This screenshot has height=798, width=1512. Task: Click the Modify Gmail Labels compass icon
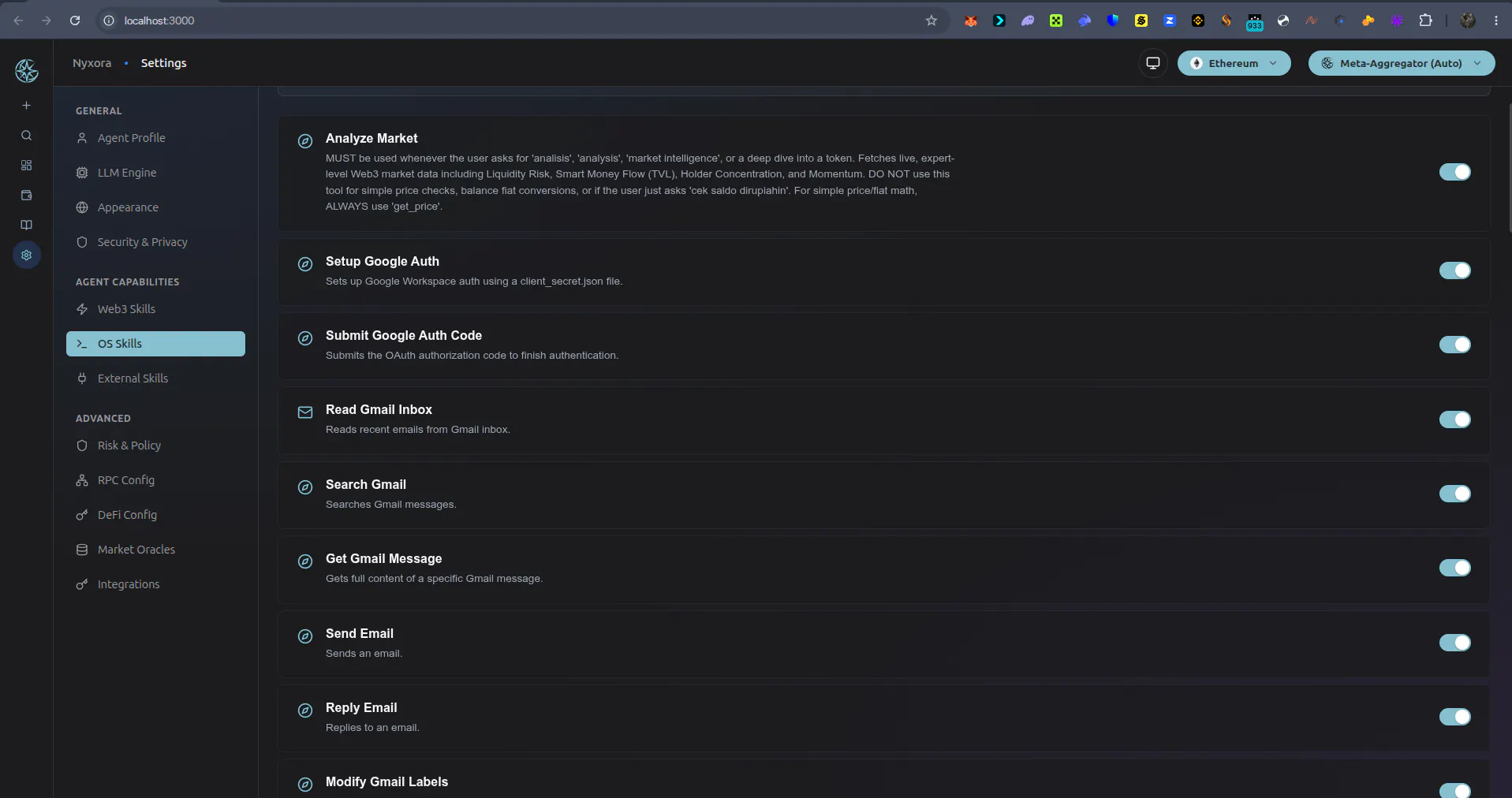coord(305,785)
